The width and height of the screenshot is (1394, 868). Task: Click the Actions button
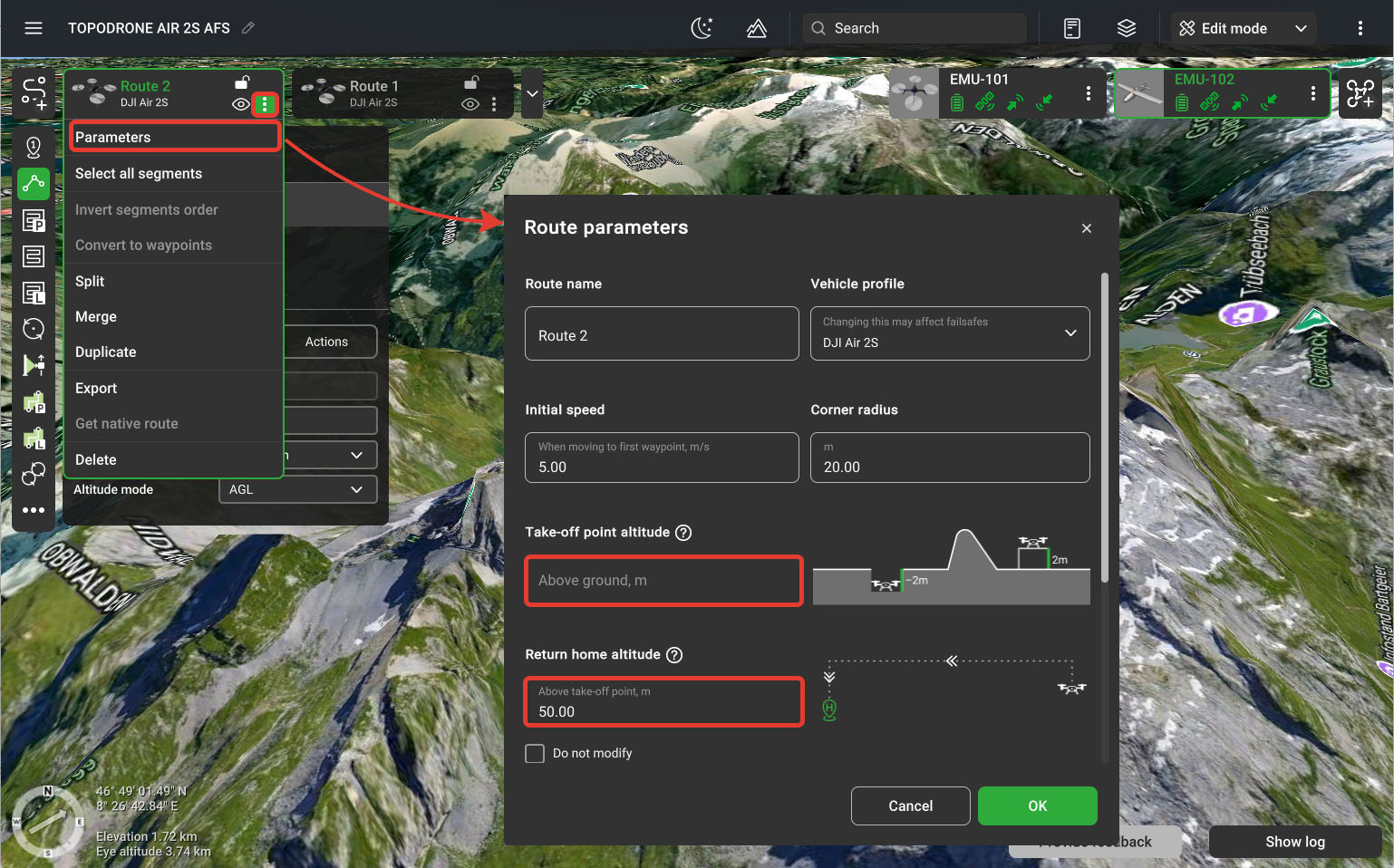point(326,342)
